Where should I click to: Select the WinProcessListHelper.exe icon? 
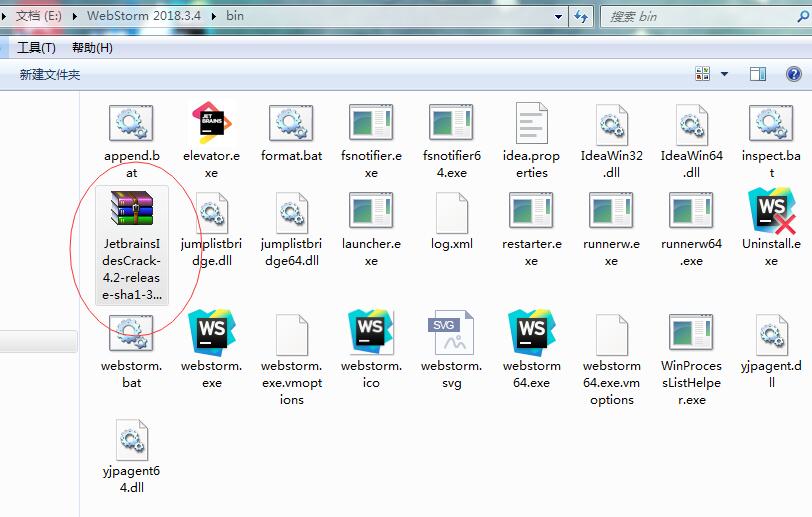pos(691,332)
